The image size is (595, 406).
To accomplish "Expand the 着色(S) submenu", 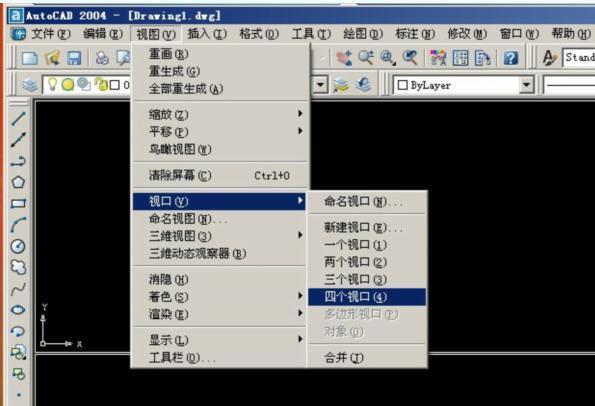I will click(220, 296).
